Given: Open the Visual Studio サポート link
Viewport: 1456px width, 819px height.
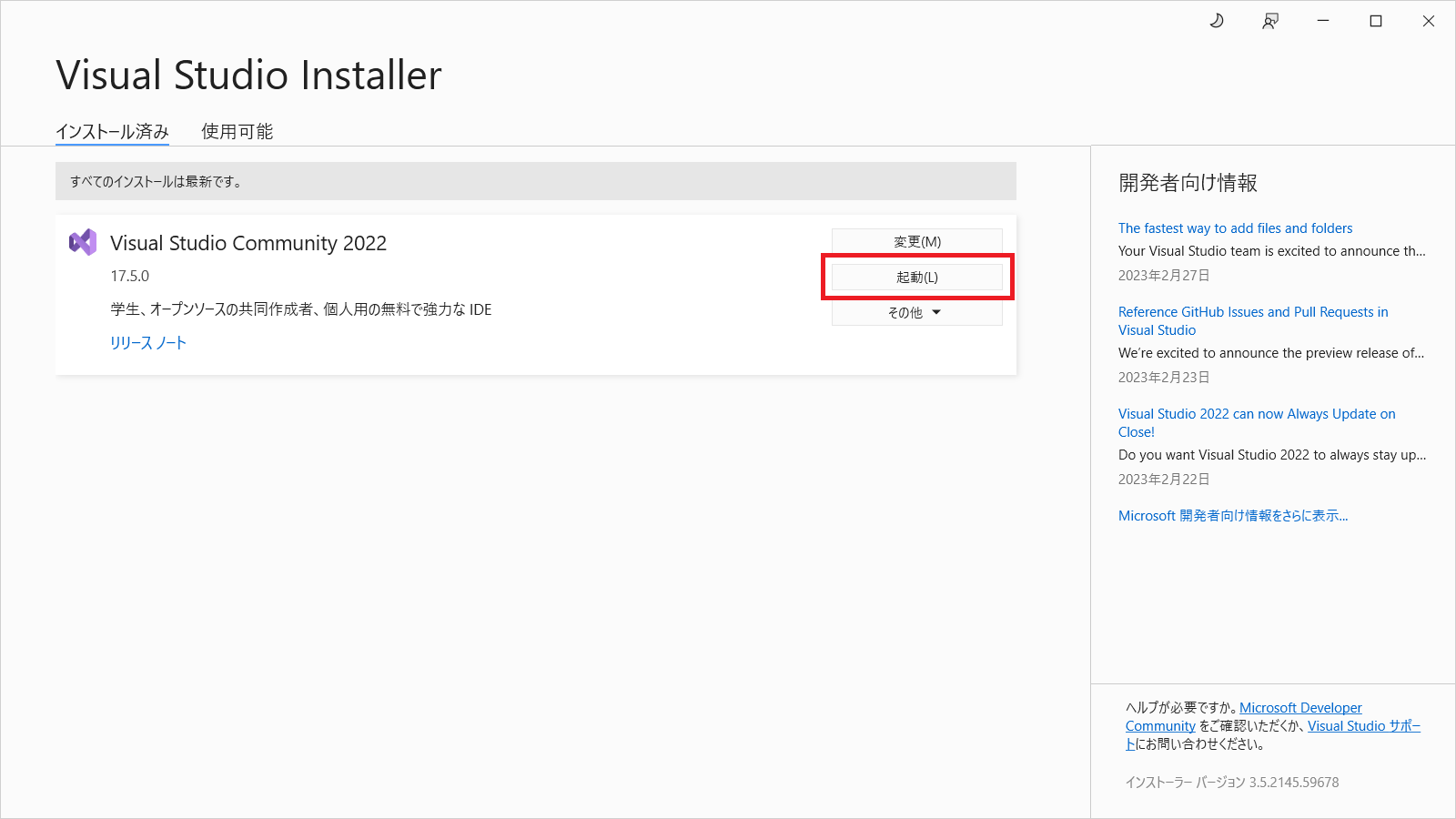Looking at the screenshot, I should (x=1362, y=726).
